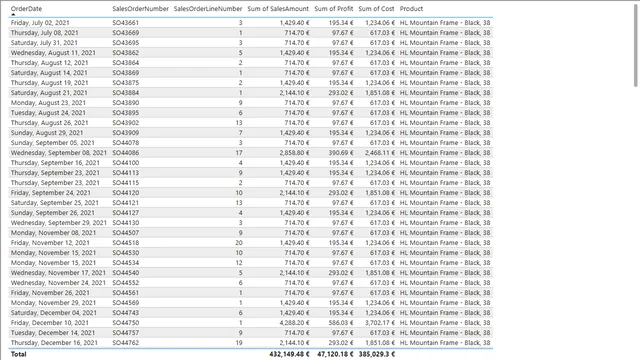
Task: Select order number SO43669
Action: pyautogui.click(x=126, y=33)
